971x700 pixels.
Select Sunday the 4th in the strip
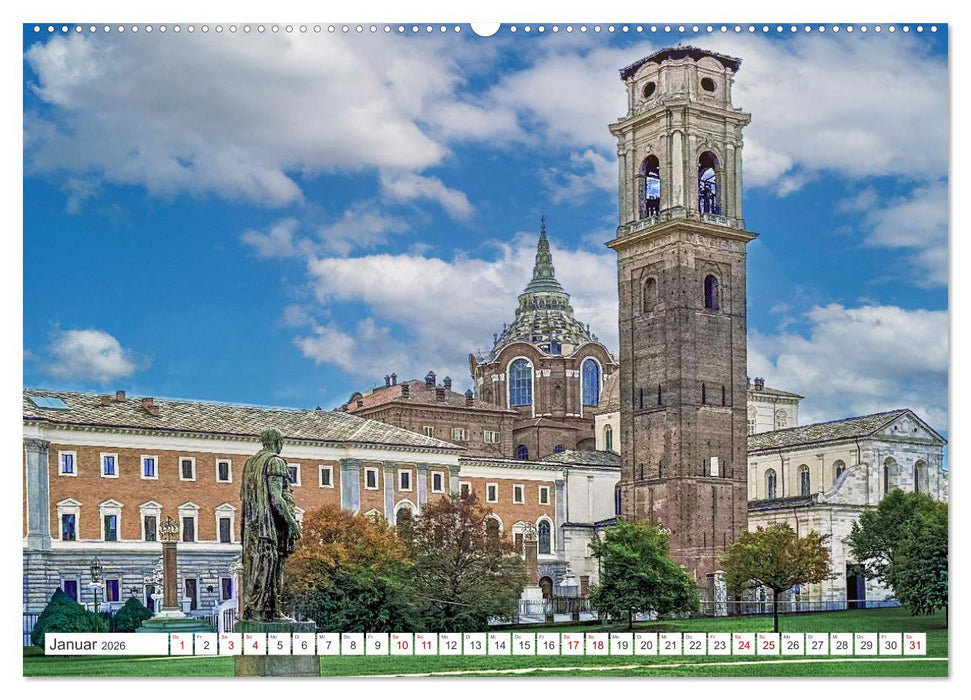pyautogui.click(x=255, y=646)
